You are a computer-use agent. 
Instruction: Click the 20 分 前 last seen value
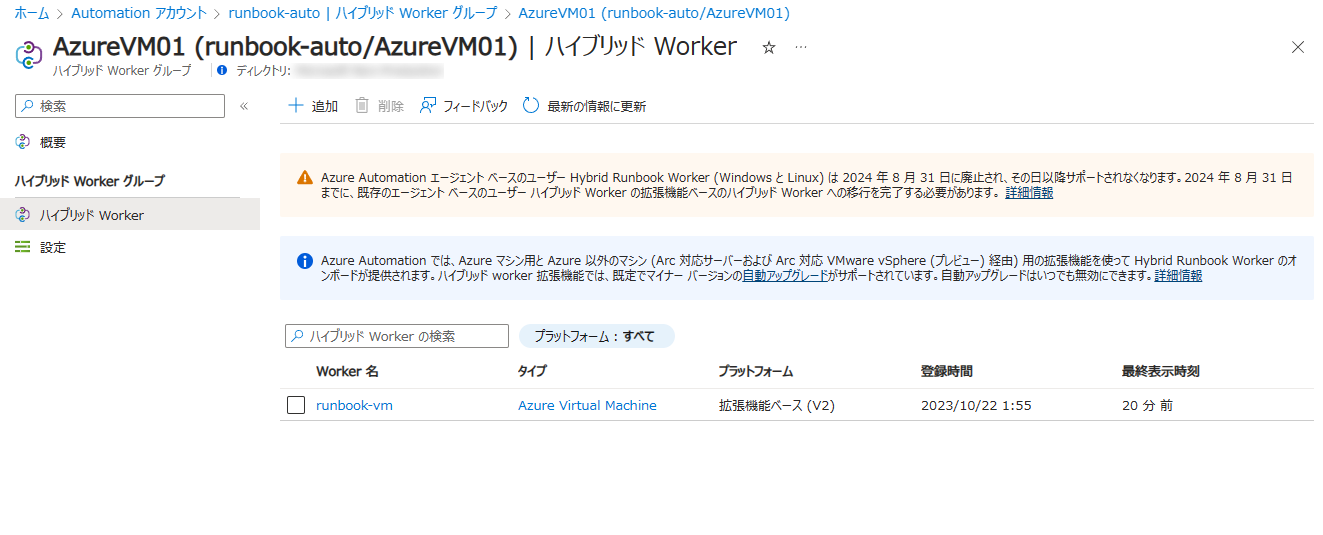click(1147, 405)
